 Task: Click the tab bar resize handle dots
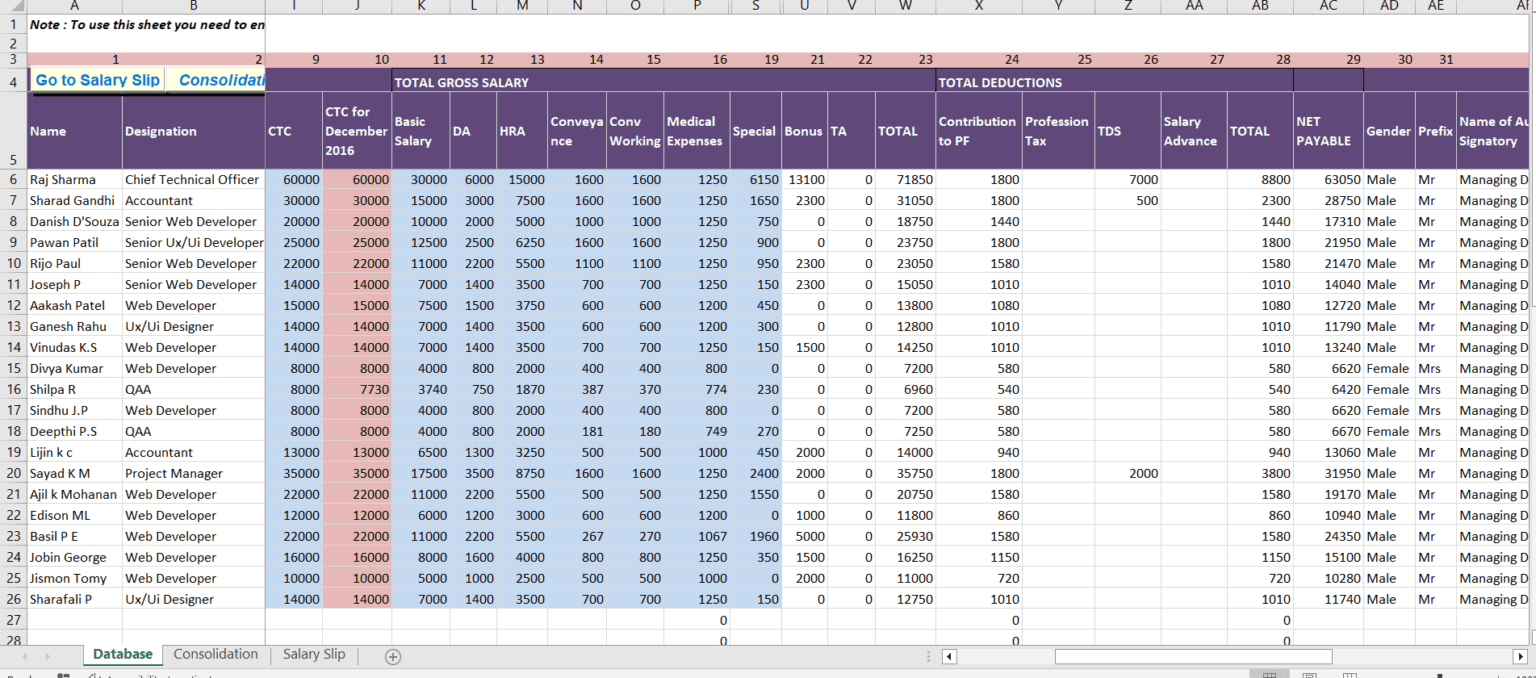(929, 656)
